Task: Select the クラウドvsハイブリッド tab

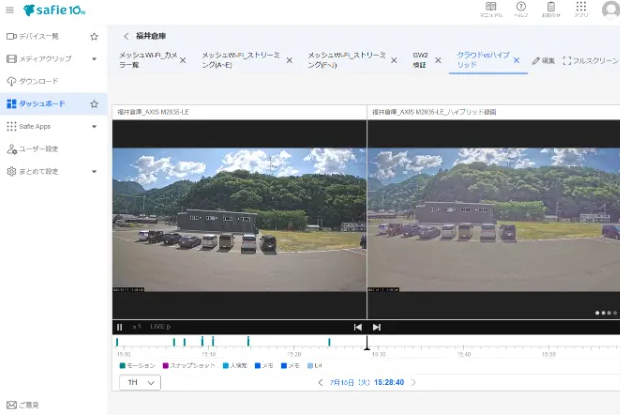Action: (483, 60)
